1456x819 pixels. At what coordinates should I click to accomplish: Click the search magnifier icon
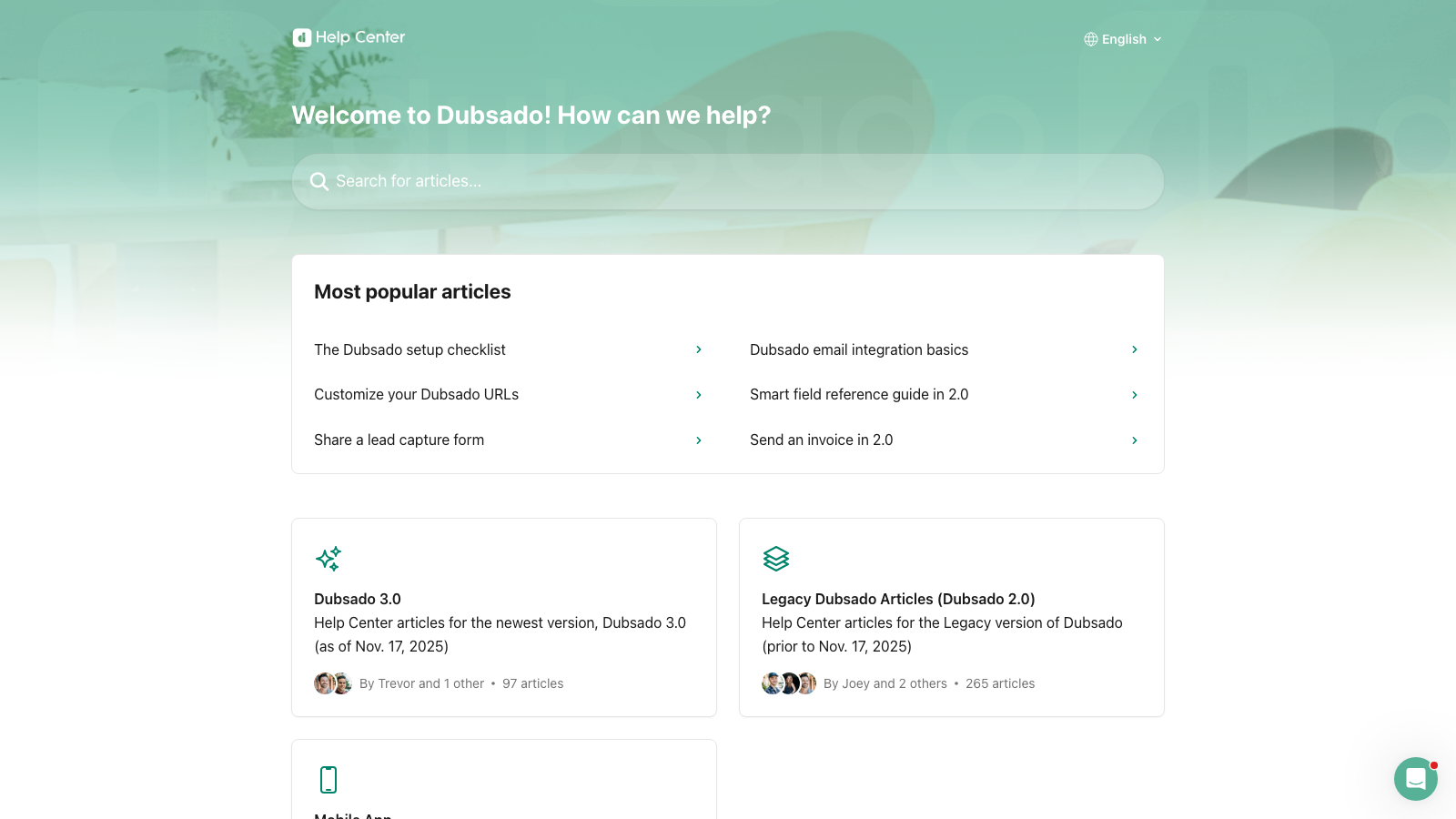click(x=318, y=181)
